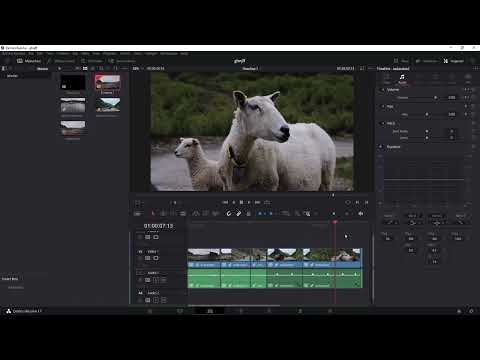Select the Trim Edit Mode tool

[x=163, y=213]
